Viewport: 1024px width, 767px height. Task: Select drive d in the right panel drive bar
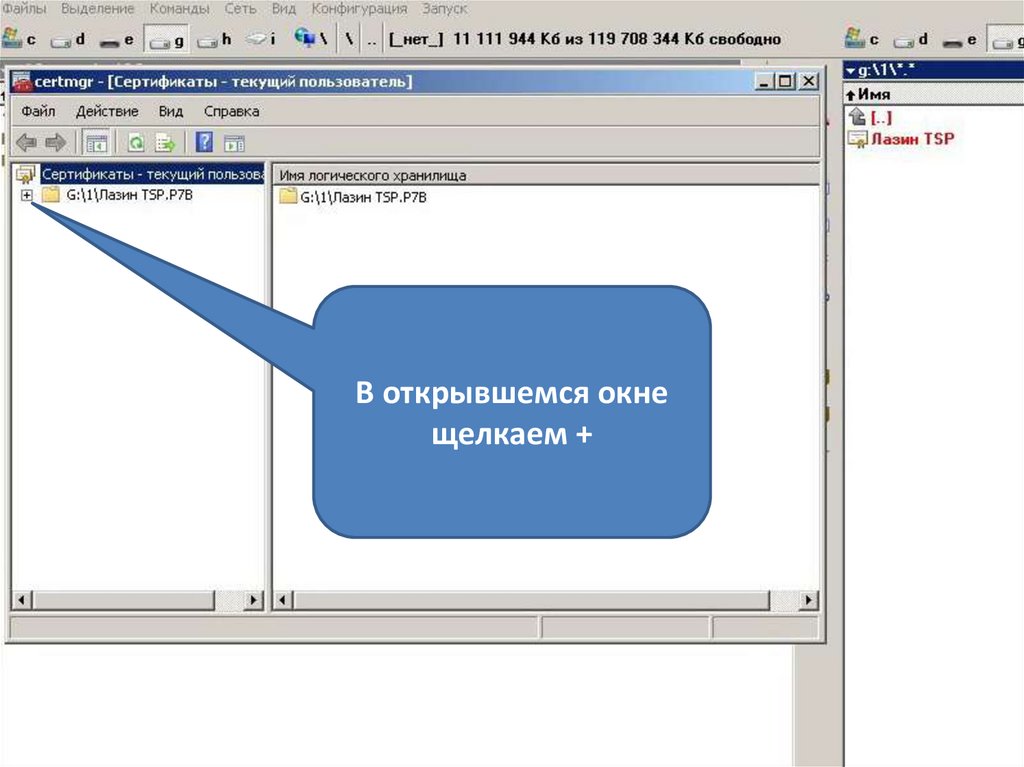(910, 39)
